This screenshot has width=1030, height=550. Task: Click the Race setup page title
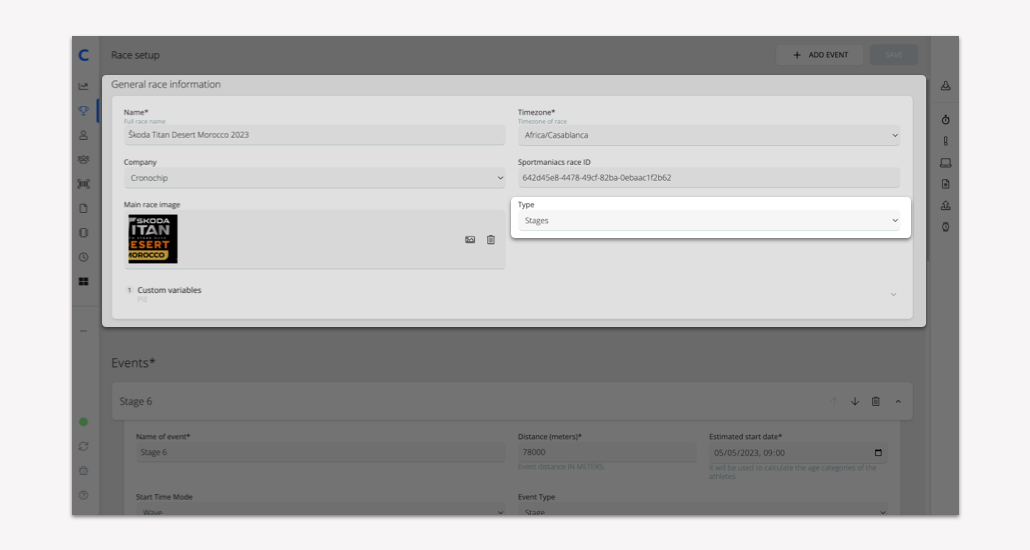[135, 55]
